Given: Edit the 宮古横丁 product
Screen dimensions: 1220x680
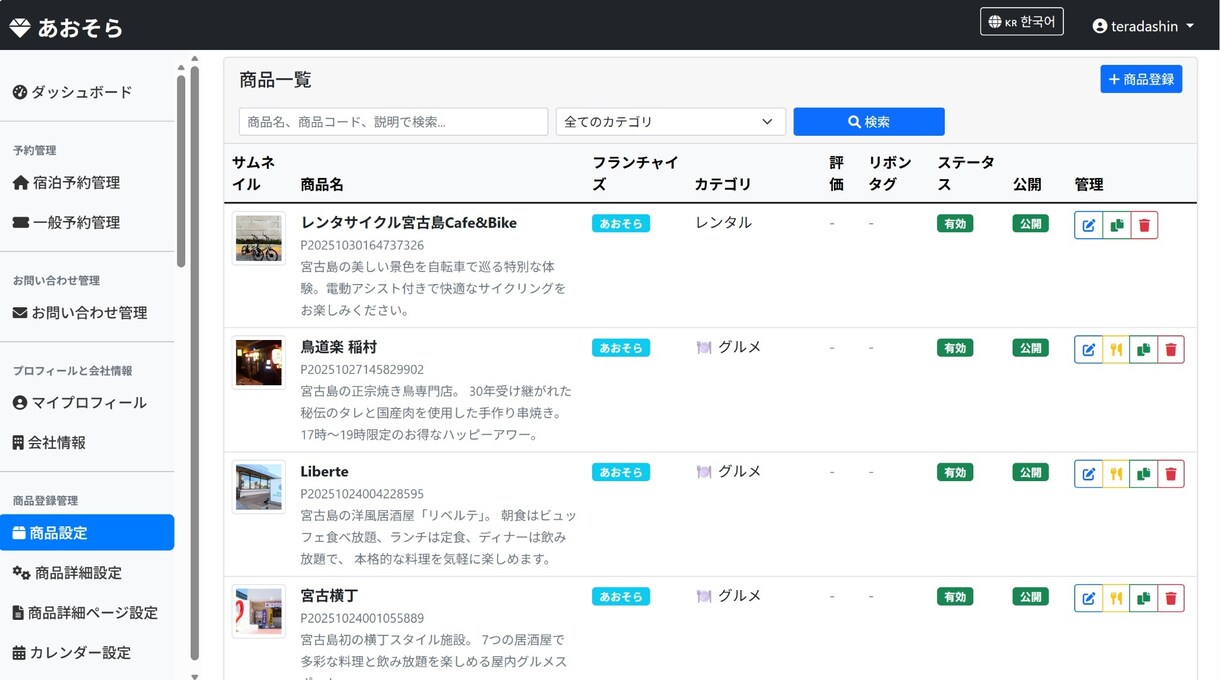Looking at the screenshot, I should [1088, 598].
